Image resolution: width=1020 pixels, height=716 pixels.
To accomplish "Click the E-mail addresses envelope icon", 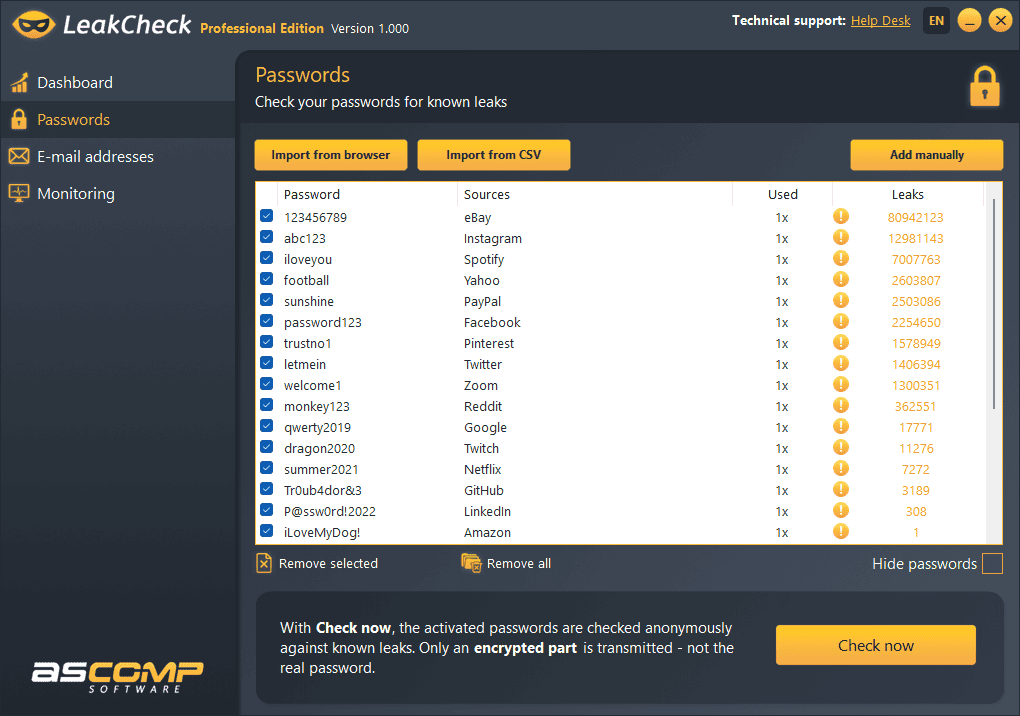I will [x=19, y=156].
